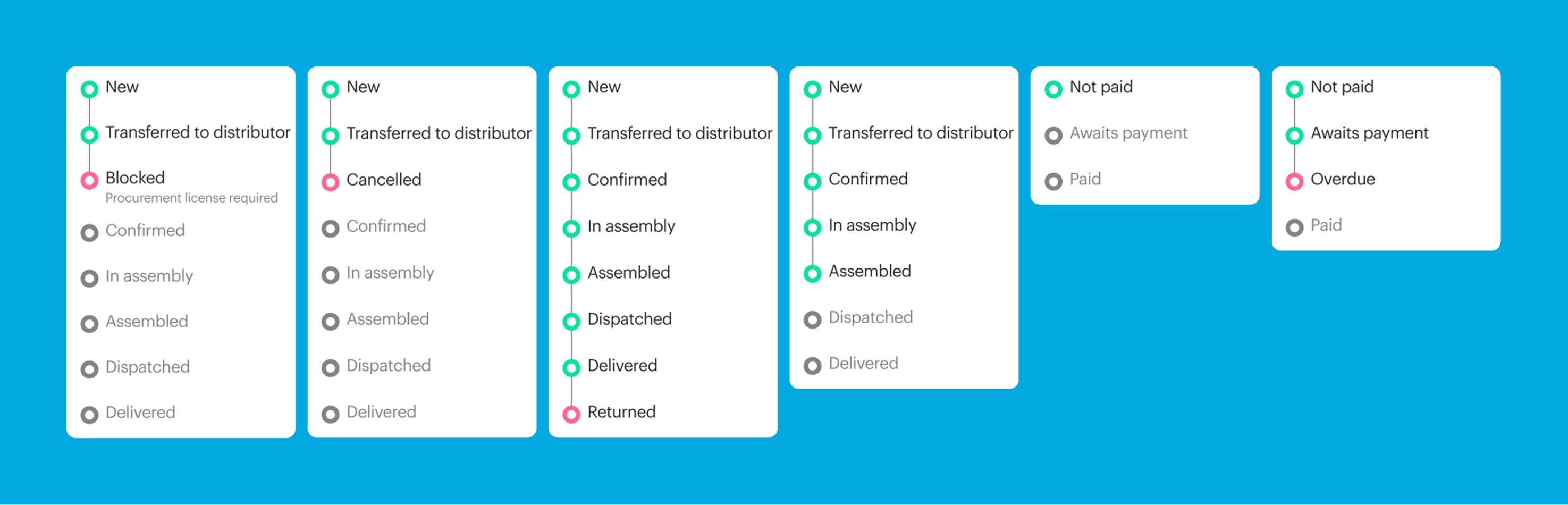Viewport: 1568px width, 505px height.
Task: Select the Blocked status label
Action: (135, 178)
